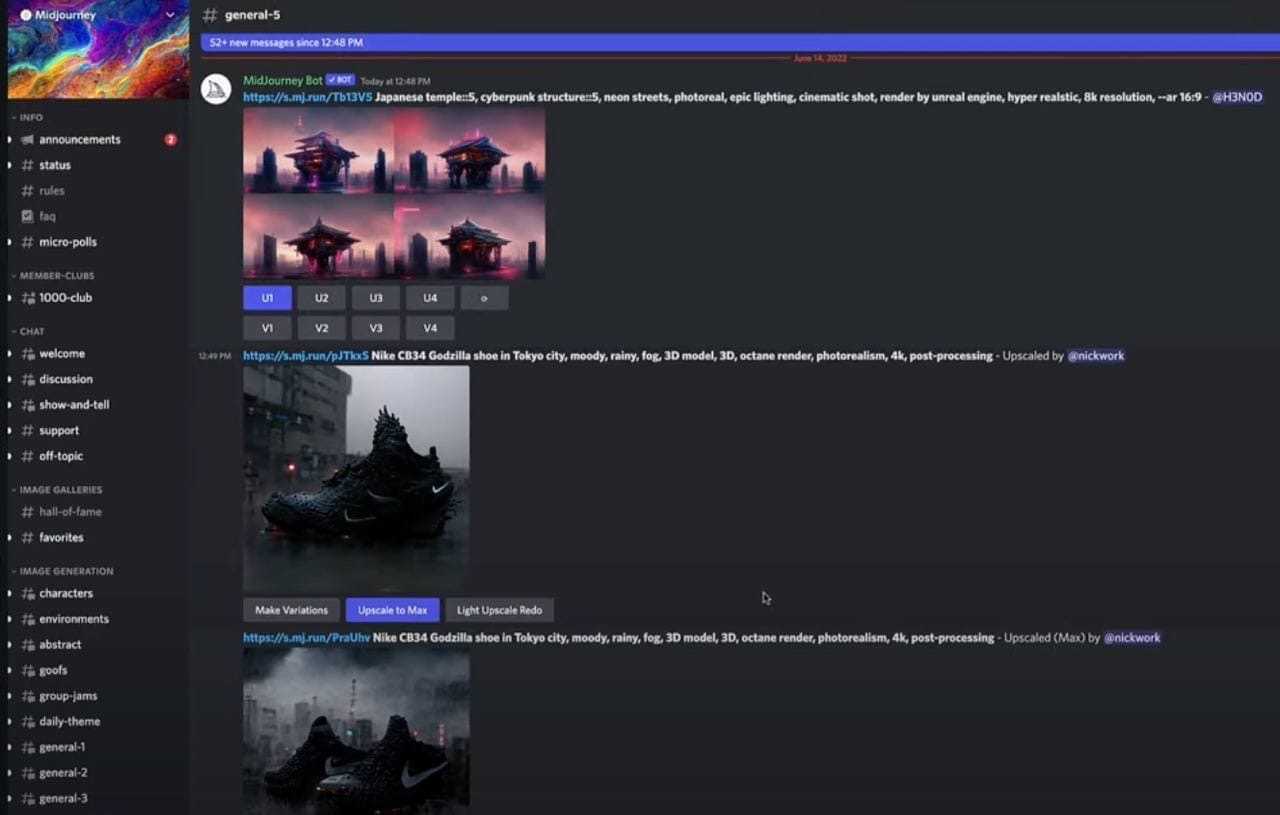This screenshot has width=1280, height=815.
Task: Open the rules channel
Action: tap(52, 190)
